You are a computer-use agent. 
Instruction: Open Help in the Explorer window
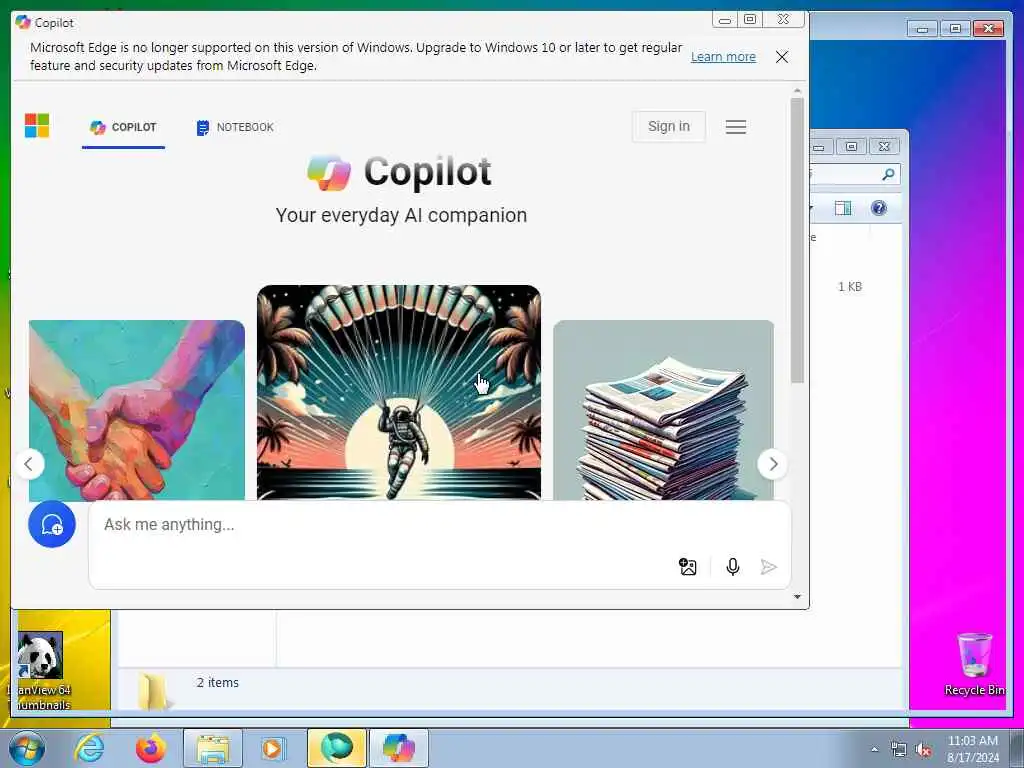point(879,208)
